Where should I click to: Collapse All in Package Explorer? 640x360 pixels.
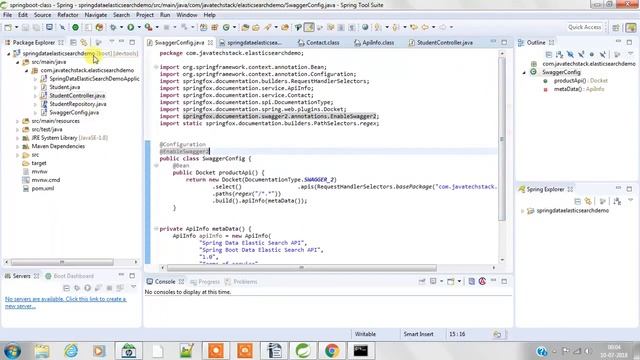click(73, 42)
